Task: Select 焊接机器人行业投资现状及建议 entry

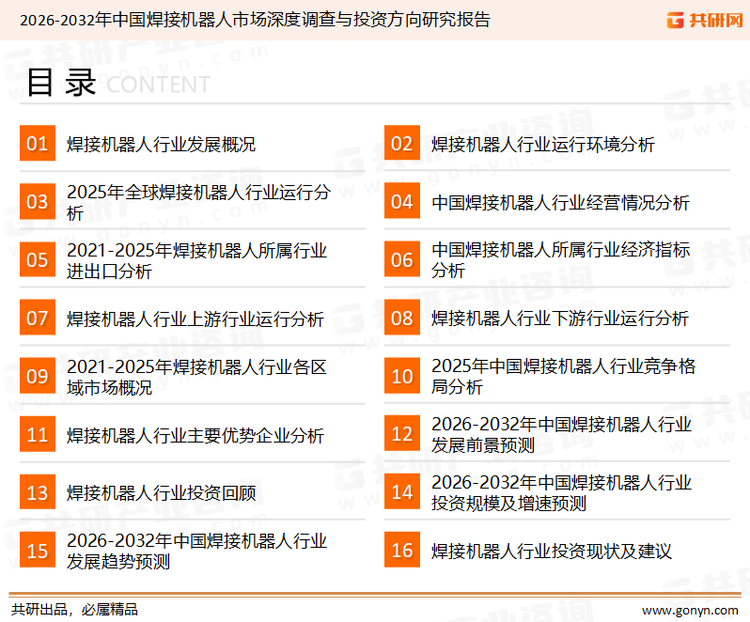Action: pos(551,551)
